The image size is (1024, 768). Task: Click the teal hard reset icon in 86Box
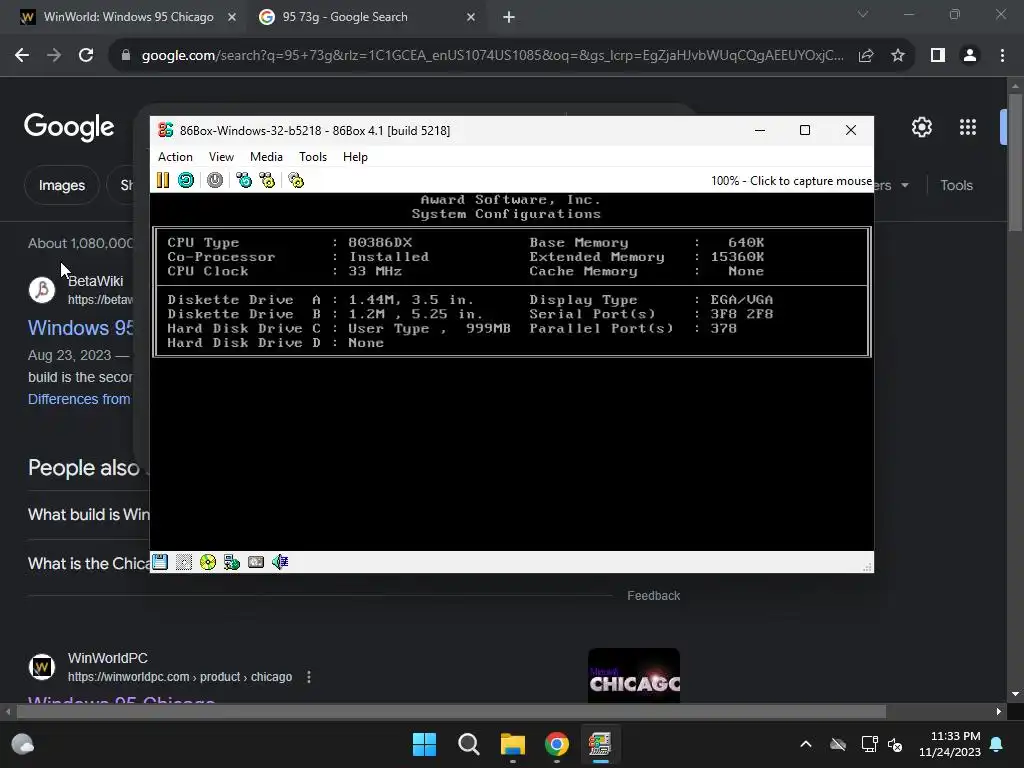[186, 180]
